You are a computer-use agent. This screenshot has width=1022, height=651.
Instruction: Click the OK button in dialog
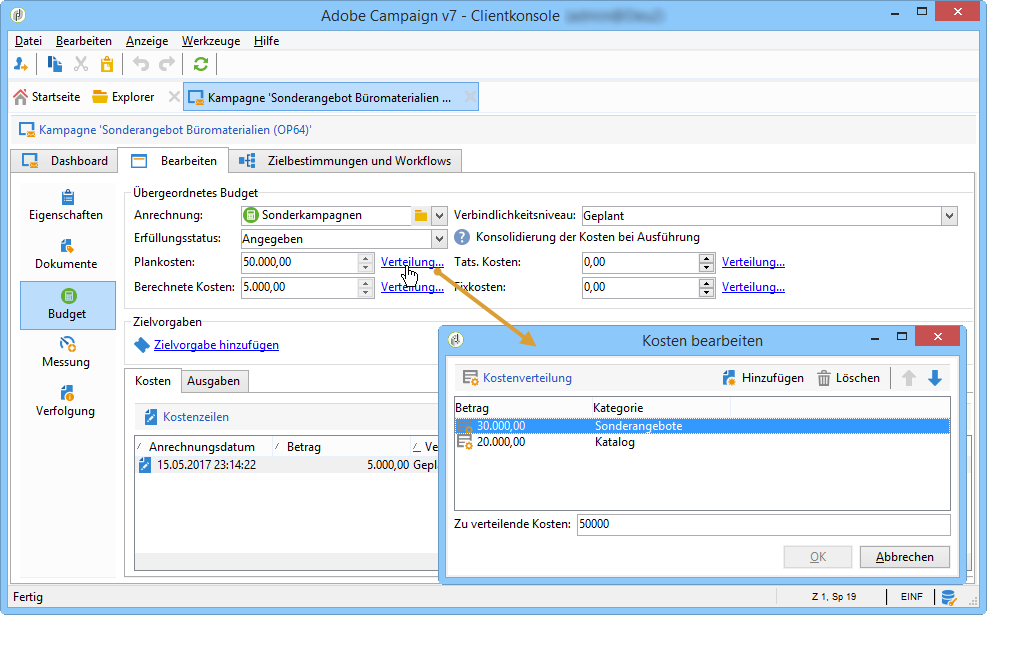click(x=818, y=557)
